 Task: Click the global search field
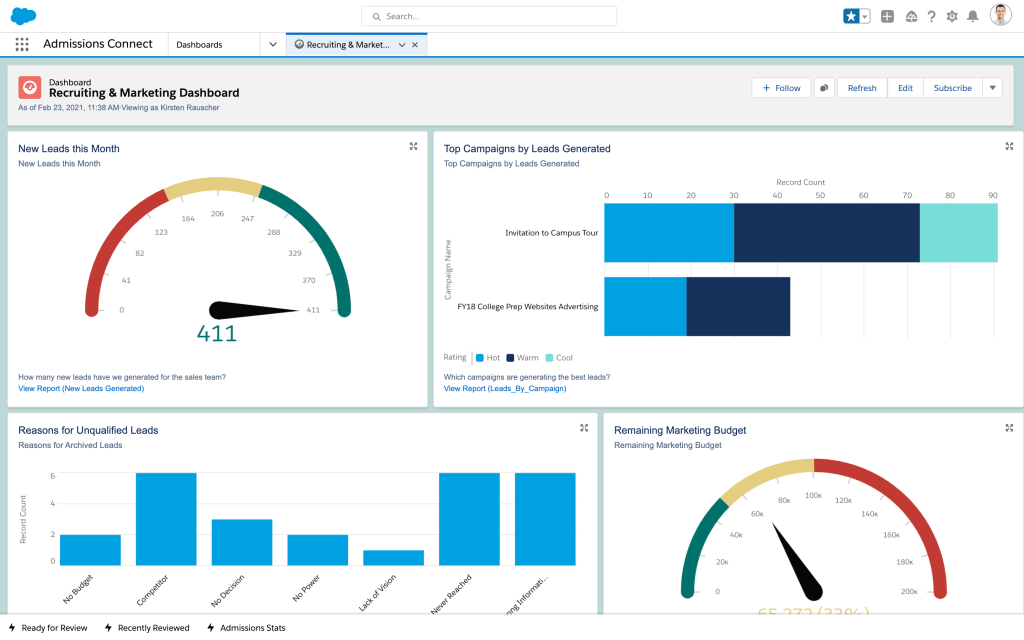[489, 16]
